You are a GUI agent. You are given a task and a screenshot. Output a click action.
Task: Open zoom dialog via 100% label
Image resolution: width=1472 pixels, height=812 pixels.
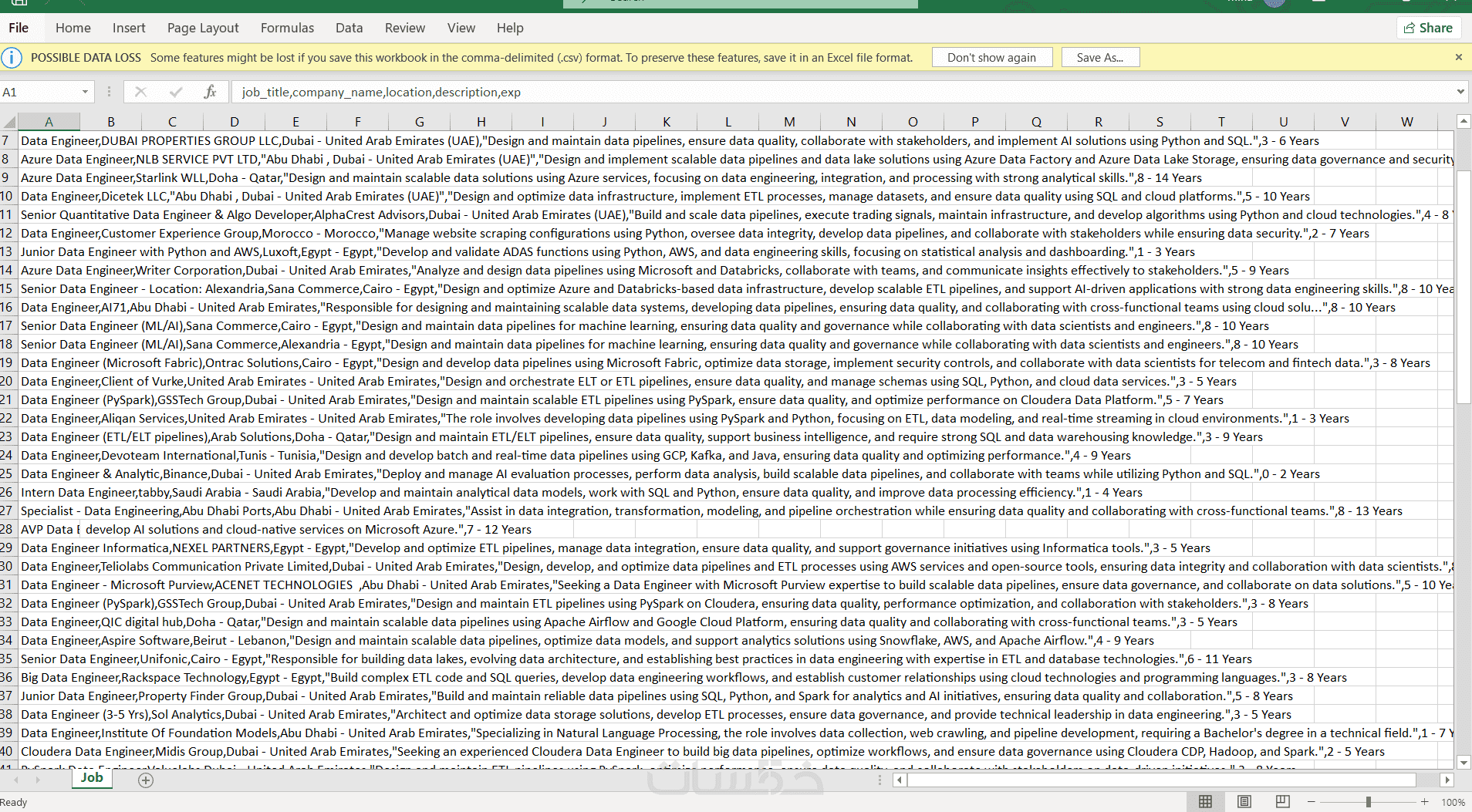click(1453, 802)
